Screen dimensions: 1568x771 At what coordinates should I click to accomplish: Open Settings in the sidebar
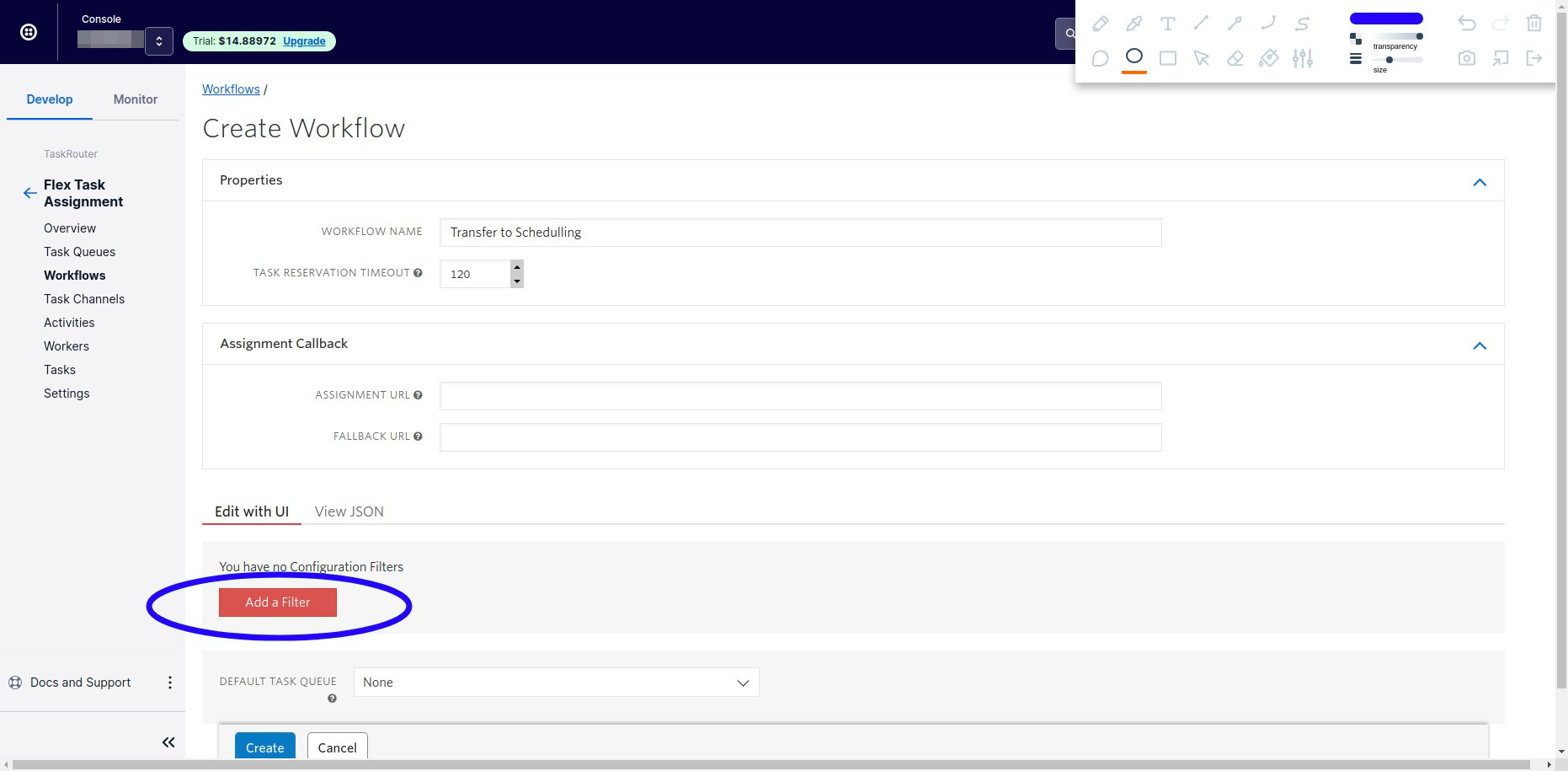(67, 394)
